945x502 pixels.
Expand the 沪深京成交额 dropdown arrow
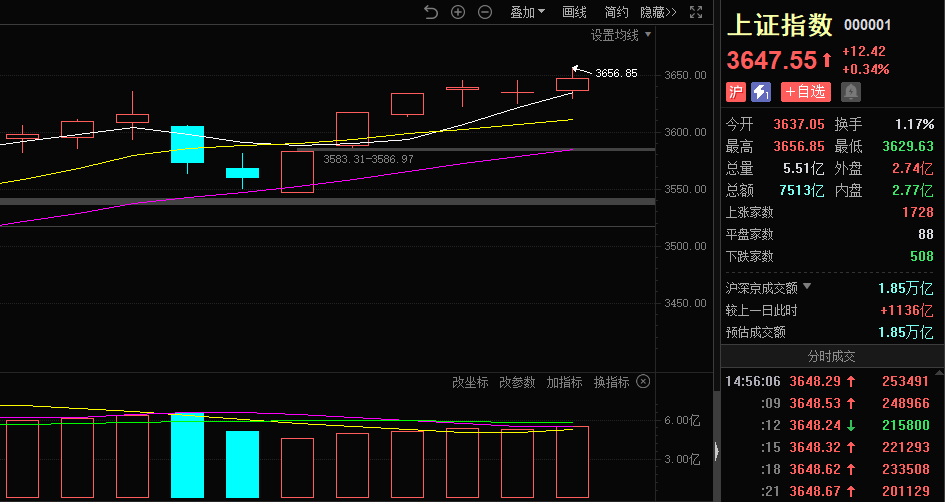[808, 287]
